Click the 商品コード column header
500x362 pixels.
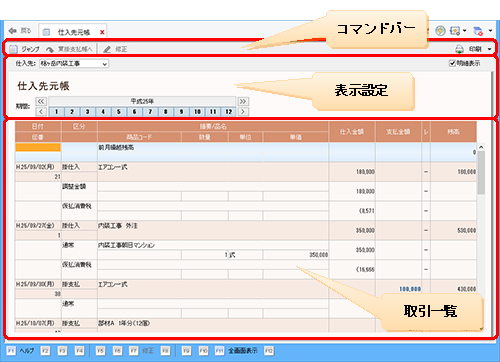tap(139, 137)
